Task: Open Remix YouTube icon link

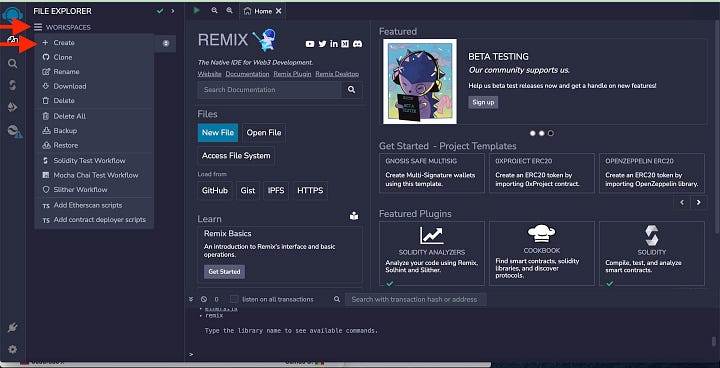Action: (310, 44)
